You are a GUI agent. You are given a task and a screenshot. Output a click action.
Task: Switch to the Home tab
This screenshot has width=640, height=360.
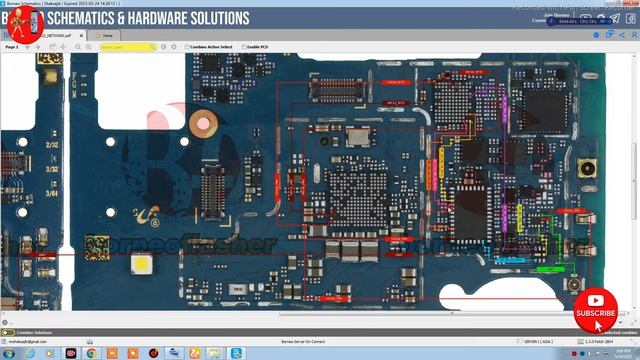tap(104, 36)
